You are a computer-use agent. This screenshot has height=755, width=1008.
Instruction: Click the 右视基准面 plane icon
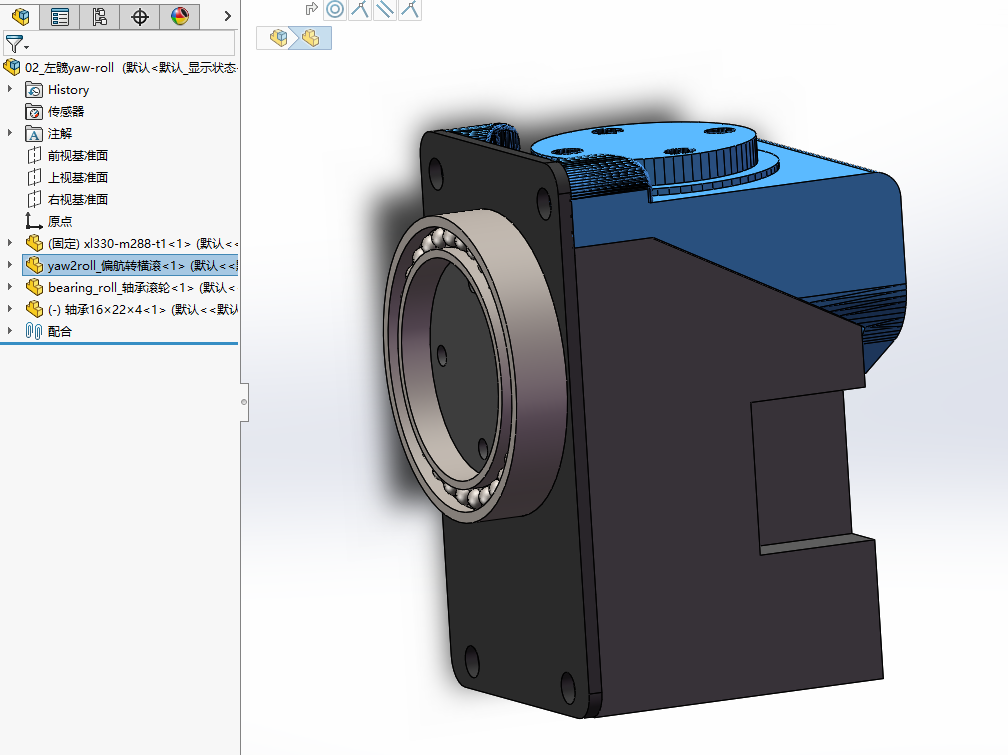[x=34, y=199]
